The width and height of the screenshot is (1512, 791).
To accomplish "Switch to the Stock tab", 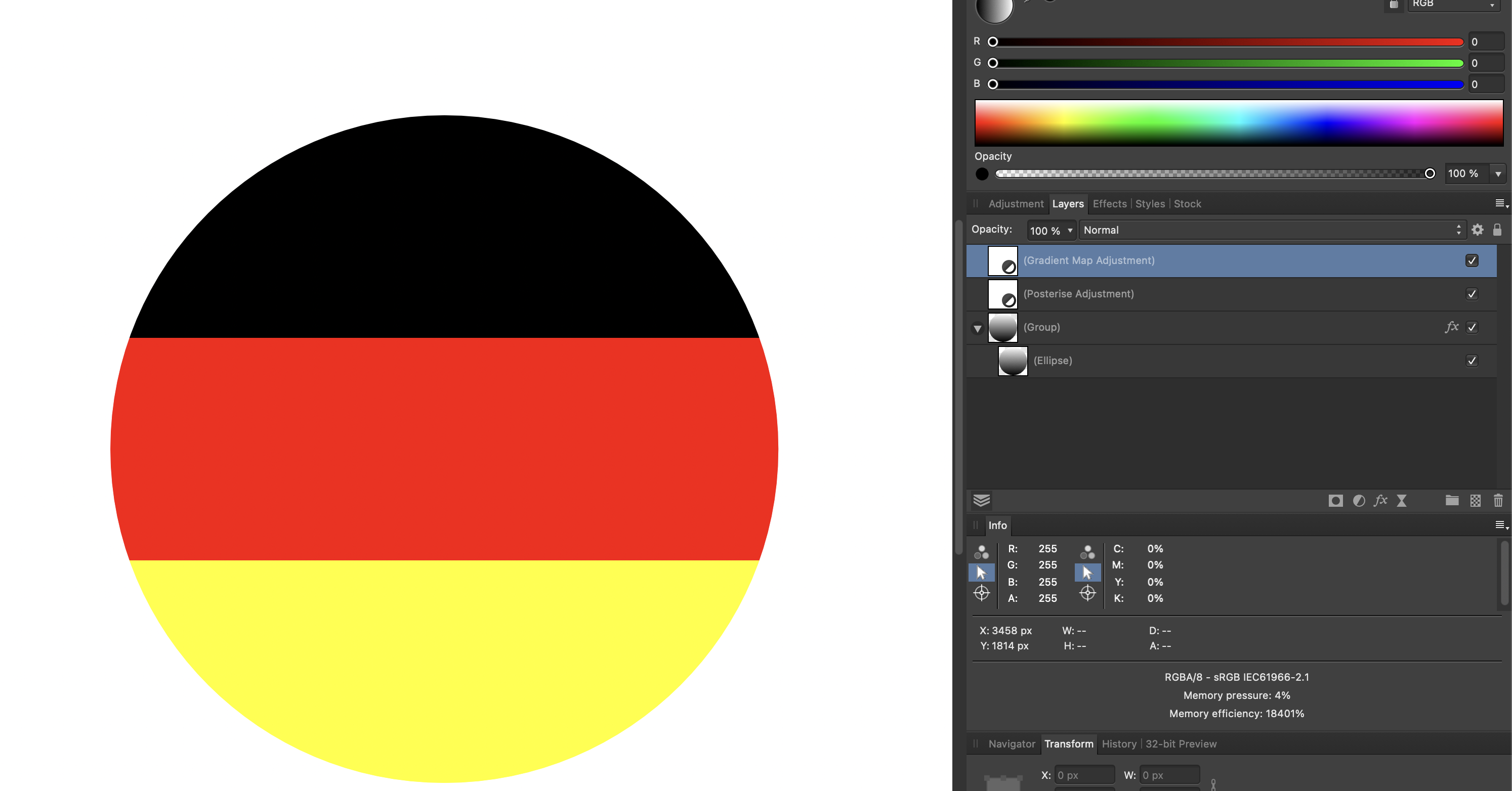I will click(x=1188, y=204).
